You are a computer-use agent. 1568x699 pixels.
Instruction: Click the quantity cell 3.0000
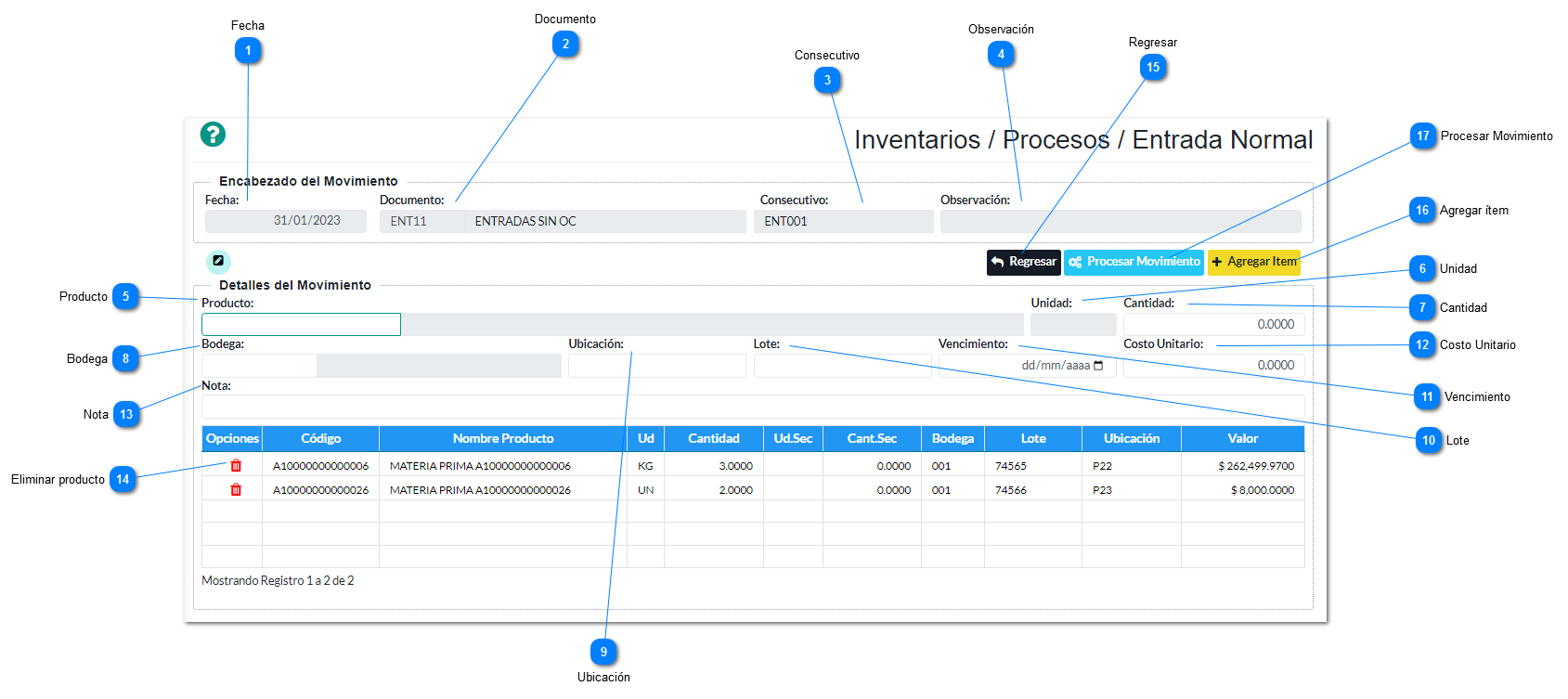714,466
